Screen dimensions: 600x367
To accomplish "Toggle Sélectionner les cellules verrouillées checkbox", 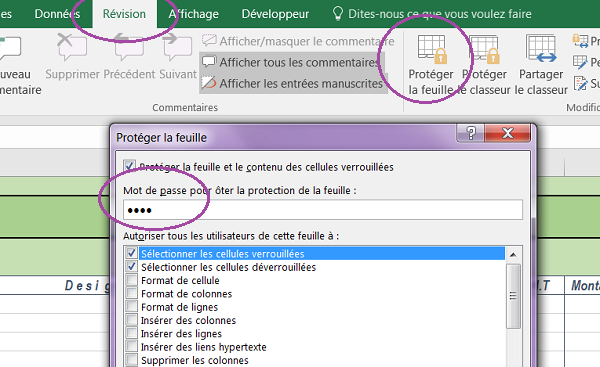I will (x=132, y=253).
